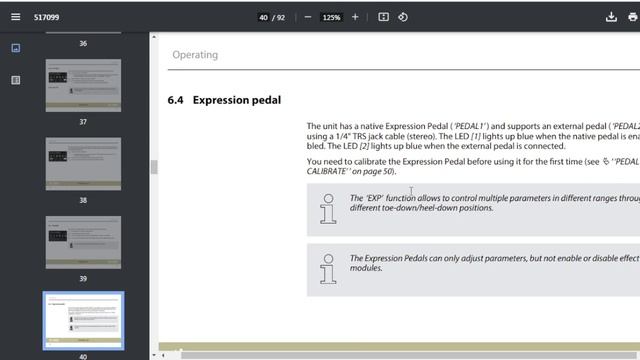Click the vertical scrollbar down arrow
The height and width of the screenshot is (360, 640).
coord(154,355)
